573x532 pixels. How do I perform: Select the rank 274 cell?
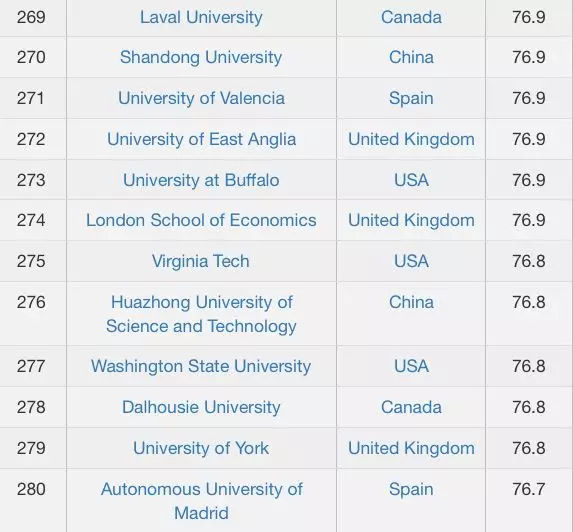(31, 220)
